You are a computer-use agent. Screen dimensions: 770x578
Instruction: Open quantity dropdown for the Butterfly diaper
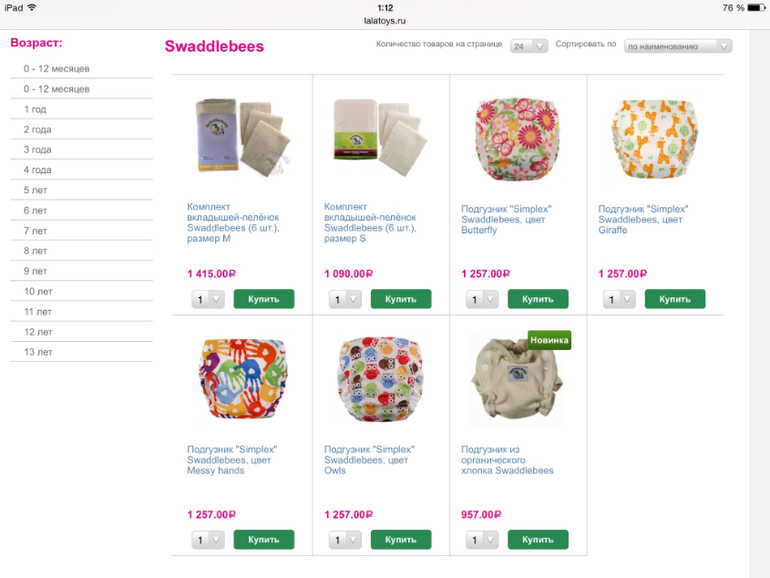[x=482, y=299]
